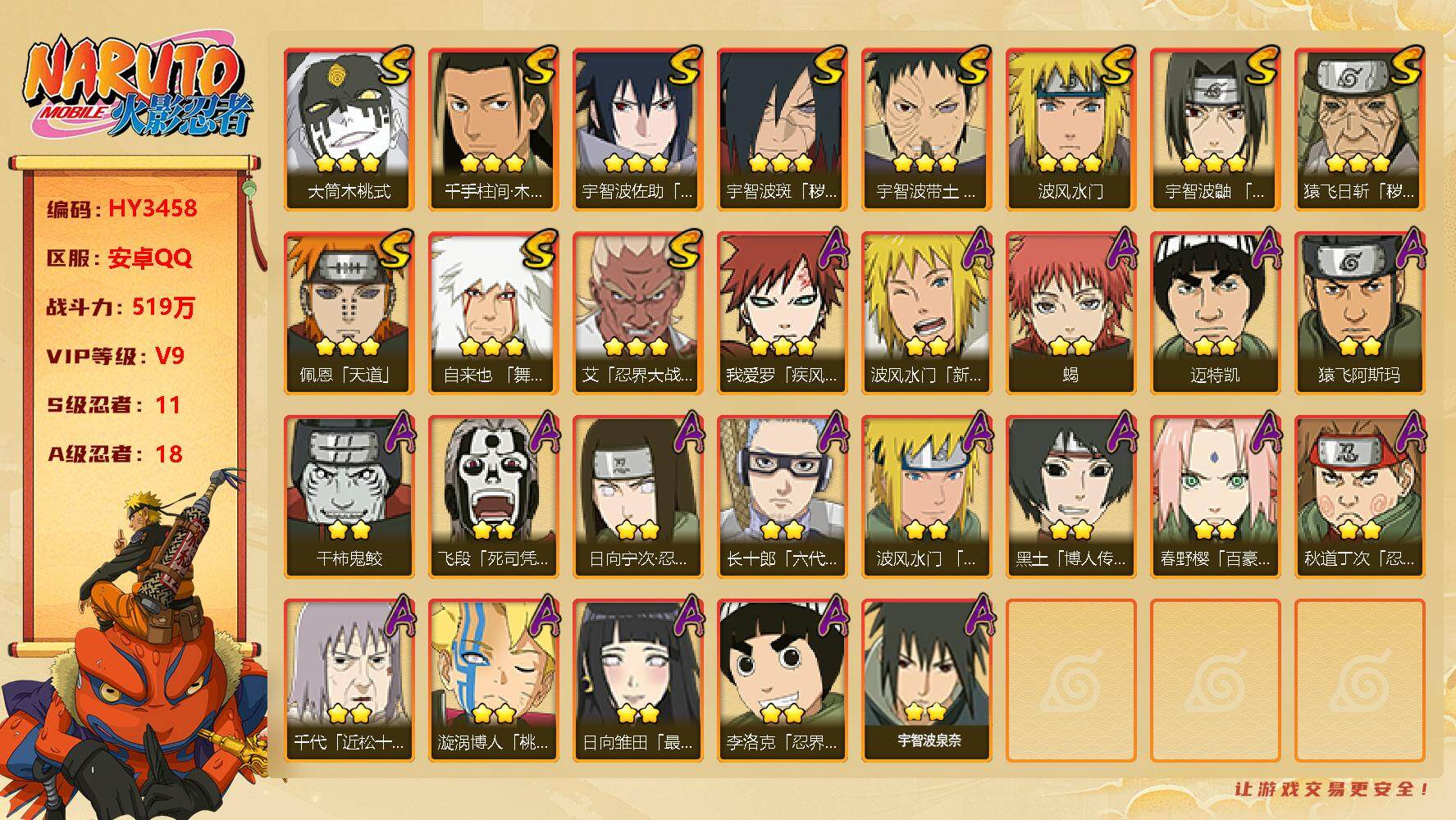Image resolution: width=1456 pixels, height=820 pixels.
Task: Open the 干柿鬼鲛 ninja card
Action: (349, 496)
